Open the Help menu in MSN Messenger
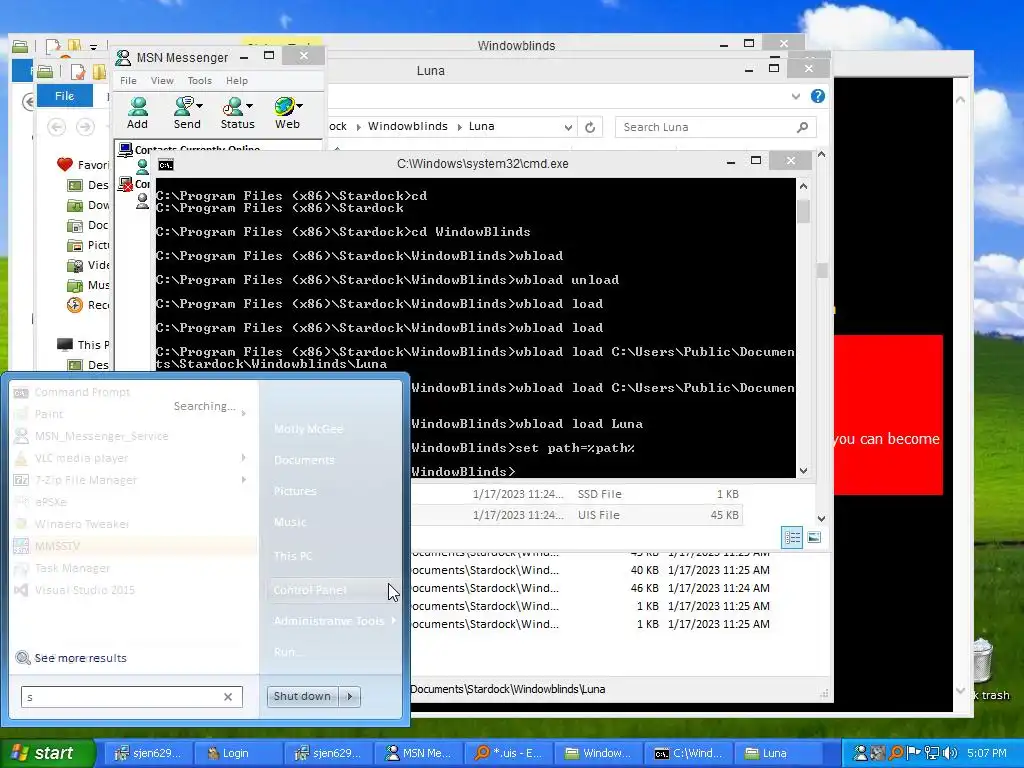This screenshot has height=768, width=1024. (x=237, y=80)
